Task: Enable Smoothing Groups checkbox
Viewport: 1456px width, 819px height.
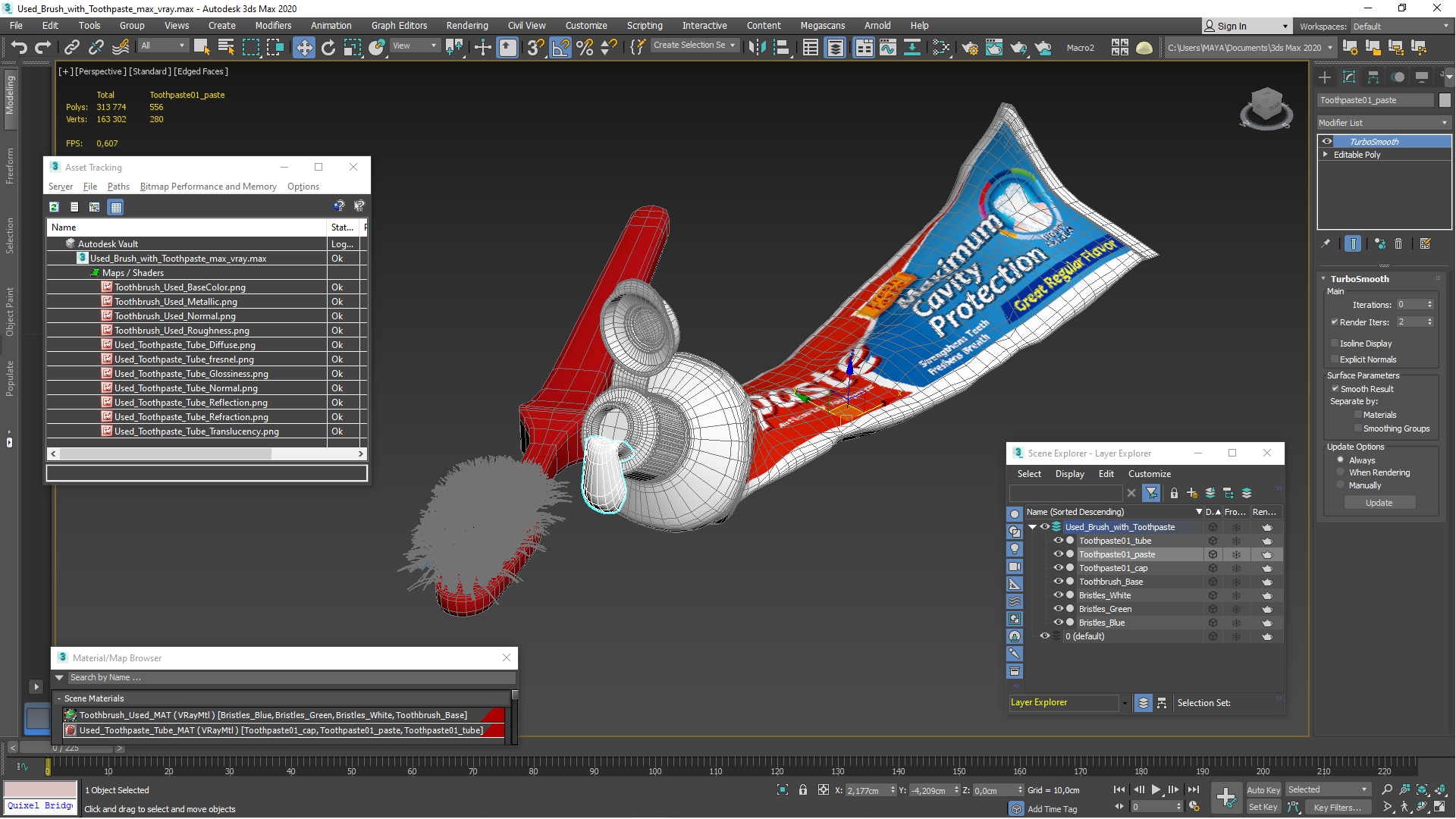Action: 1358,428
